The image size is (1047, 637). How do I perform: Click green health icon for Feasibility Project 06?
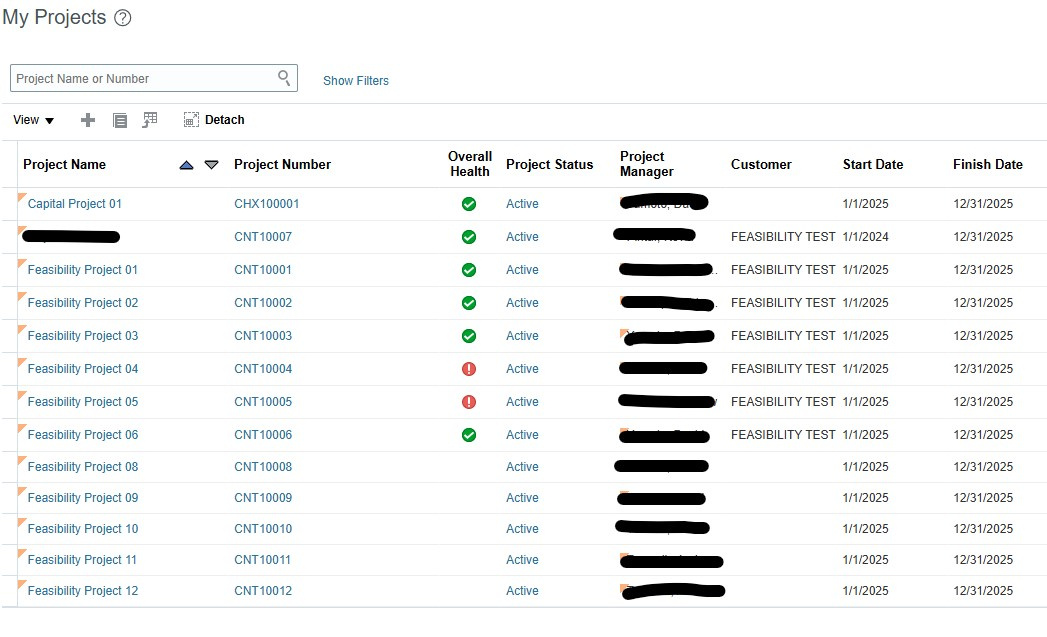pos(469,435)
